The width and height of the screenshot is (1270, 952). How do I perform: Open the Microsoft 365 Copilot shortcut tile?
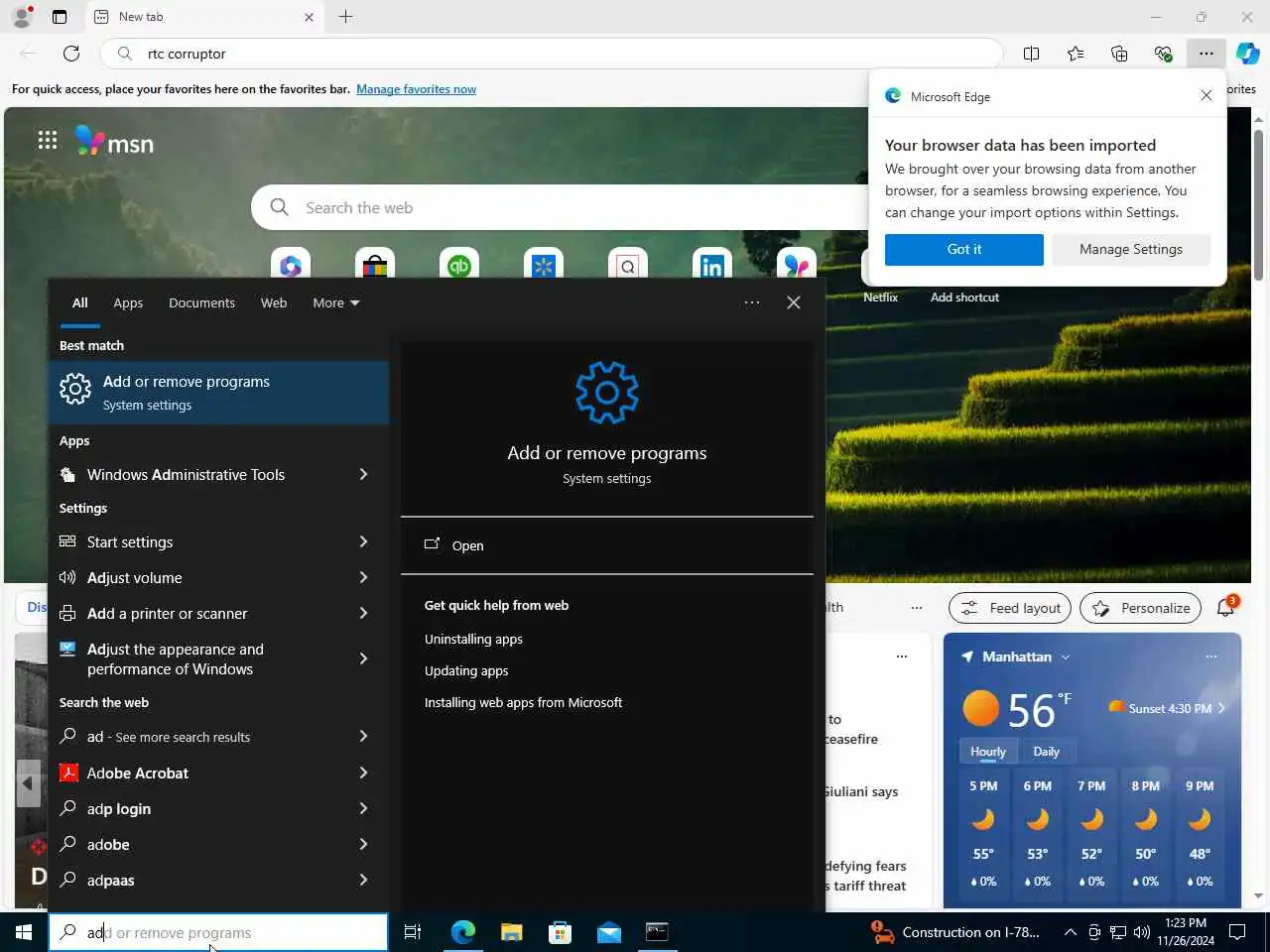[x=291, y=264]
